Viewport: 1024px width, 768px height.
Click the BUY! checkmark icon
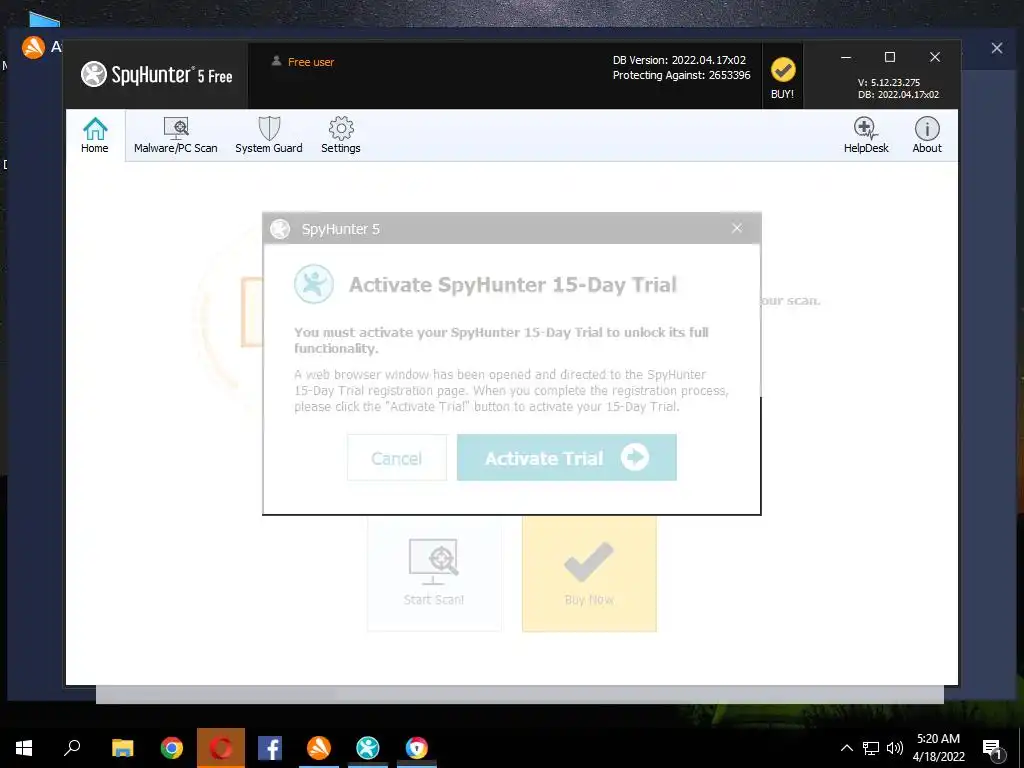[x=782, y=70]
